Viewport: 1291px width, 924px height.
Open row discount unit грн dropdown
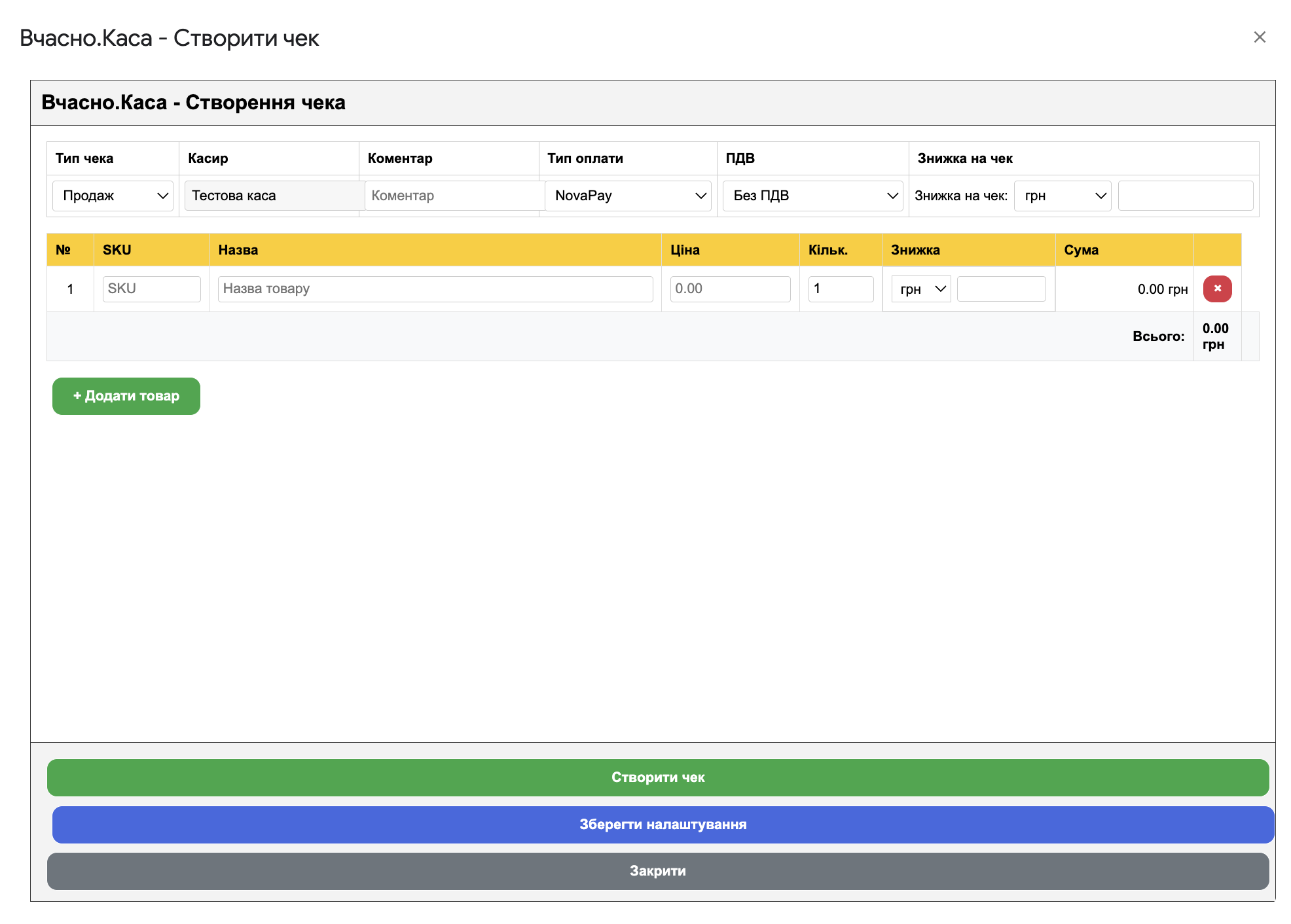pyautogui.click(x=920, y=289)
